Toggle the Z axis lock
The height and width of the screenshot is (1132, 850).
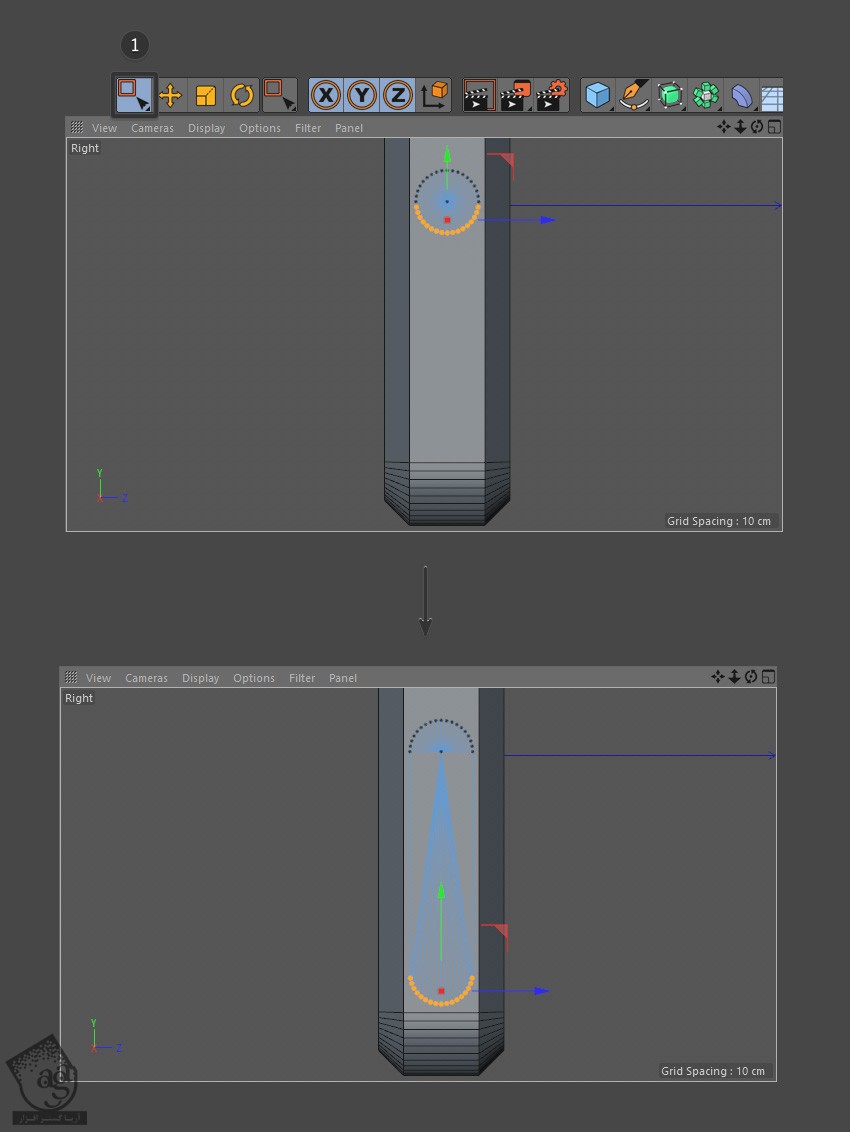(x=398, y=96)
